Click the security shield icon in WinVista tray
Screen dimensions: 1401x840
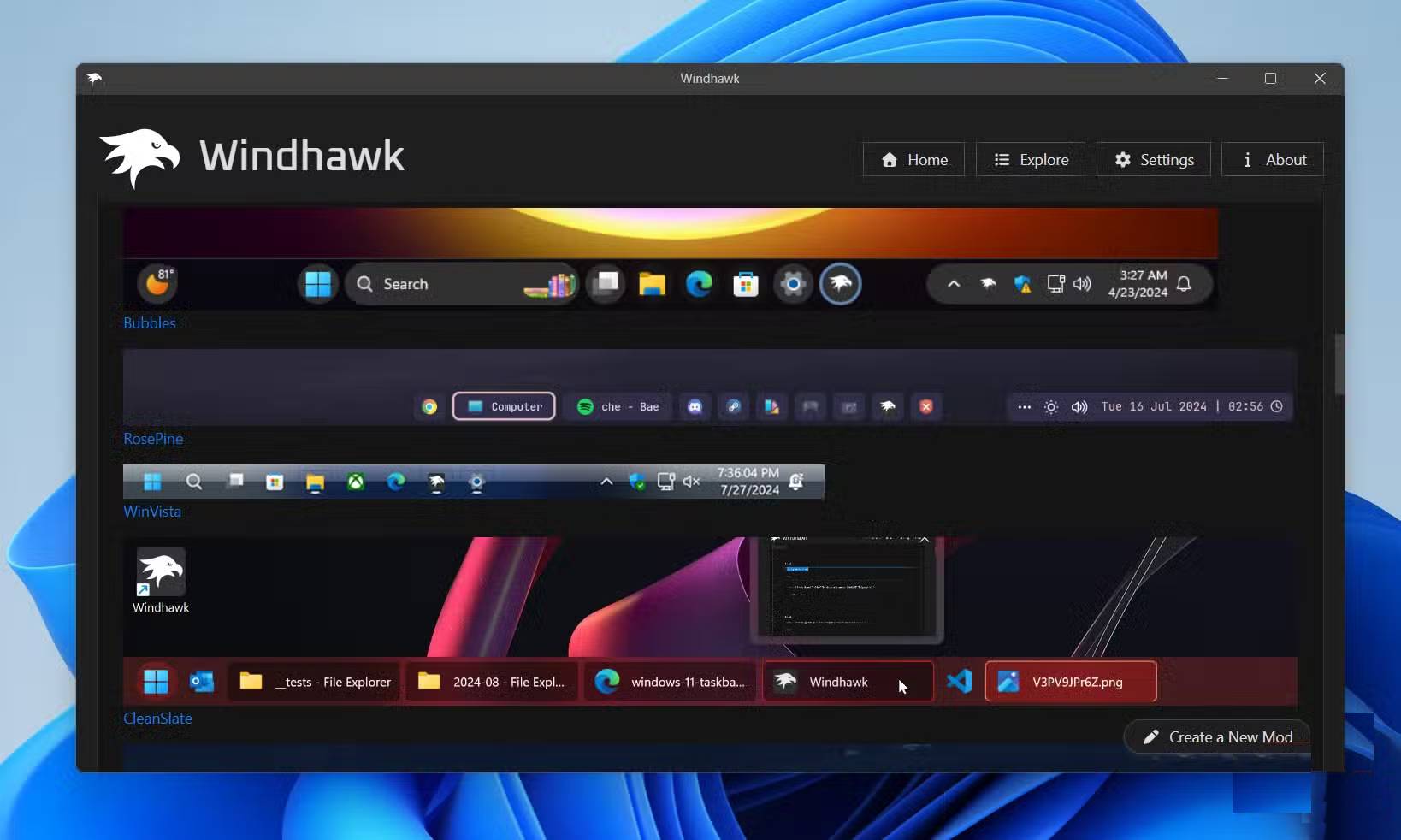[x=636, y=482]
